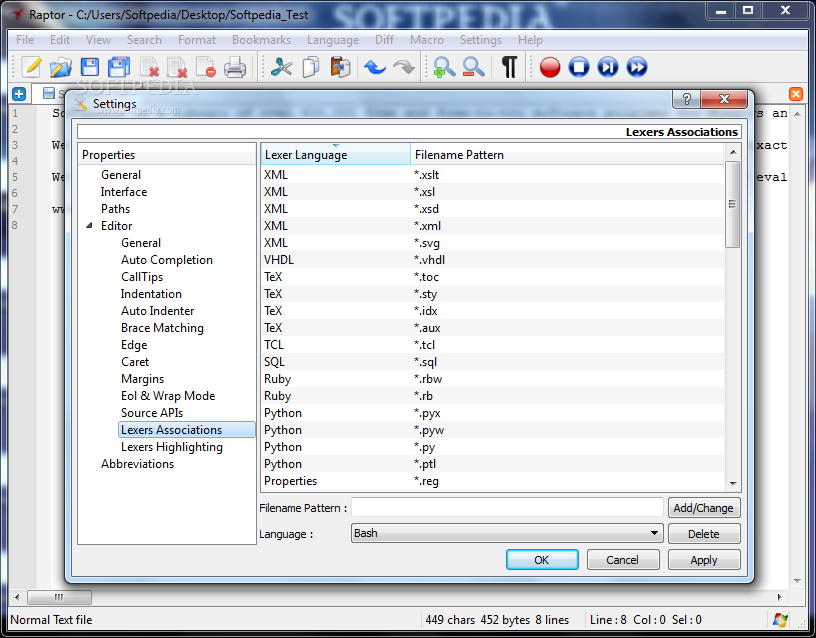Viewport: 816px width, 638px height.
Task: Select the Python *.pyw row
Action: [x=492, y=430]
